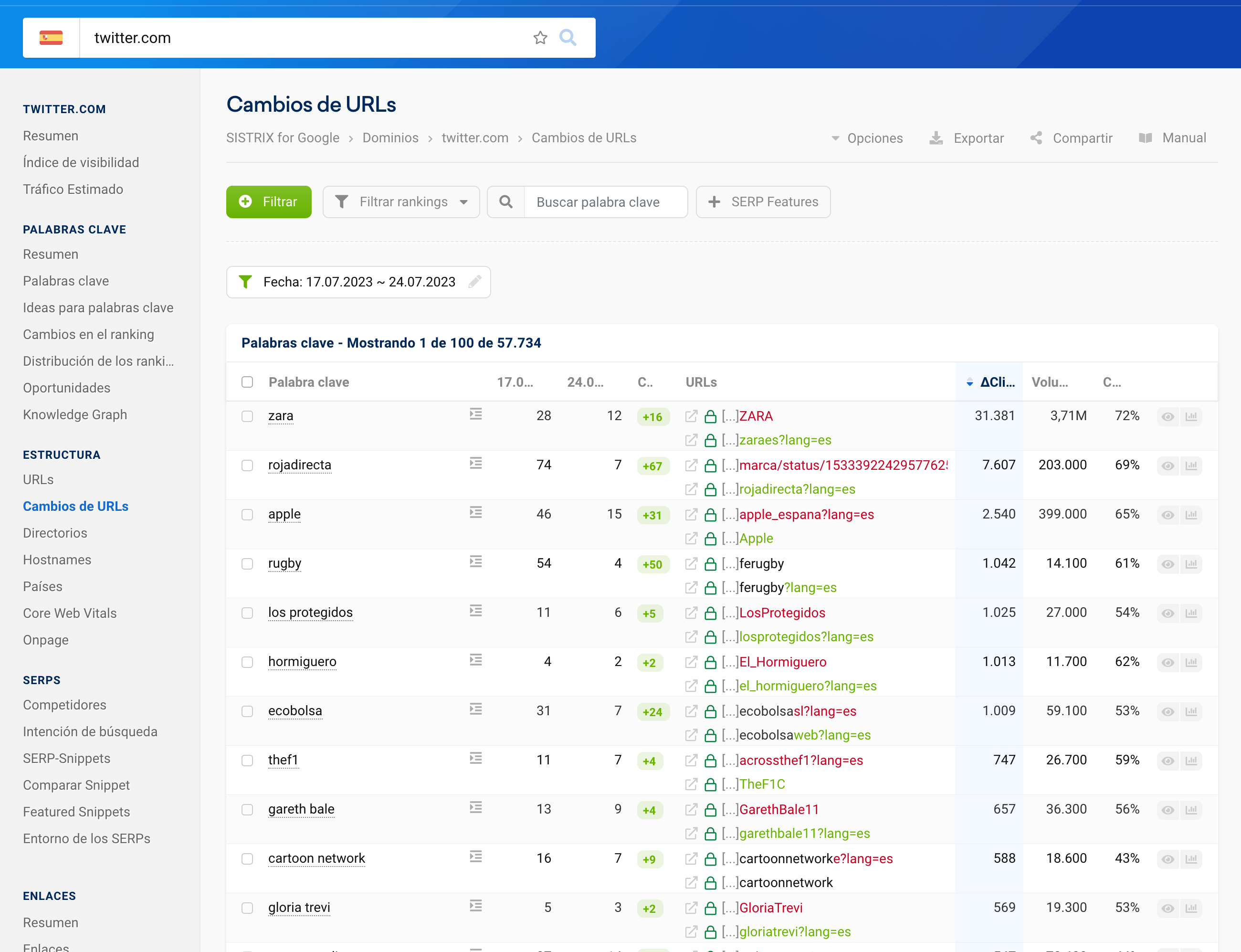Click the star bookmark icon in search bar
The image size is (1241, 952).
click(540, 38)
